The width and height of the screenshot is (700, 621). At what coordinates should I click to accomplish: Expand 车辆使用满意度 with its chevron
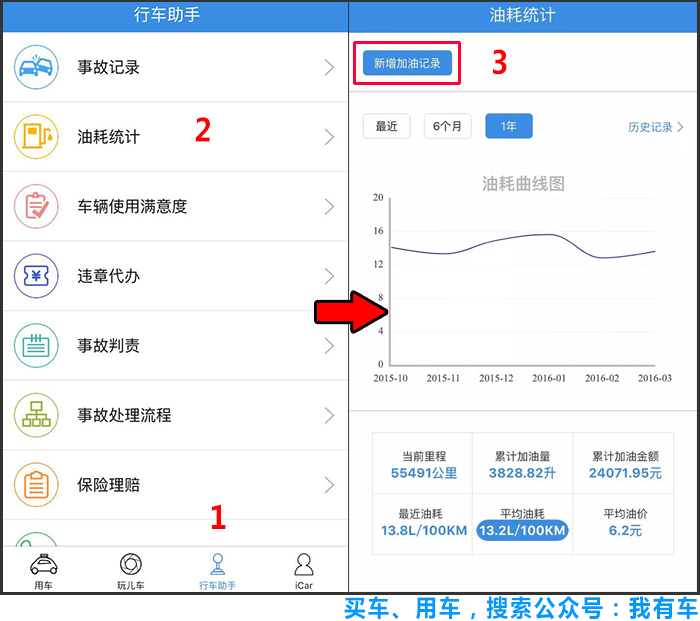329,207
